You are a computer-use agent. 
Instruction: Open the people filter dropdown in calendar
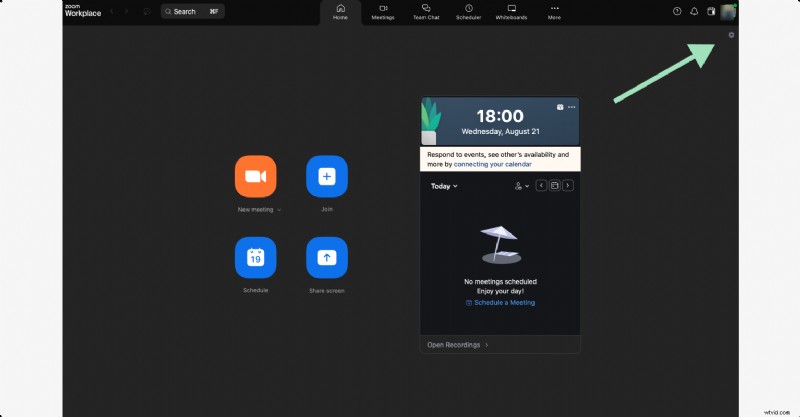tap(520, 186)
